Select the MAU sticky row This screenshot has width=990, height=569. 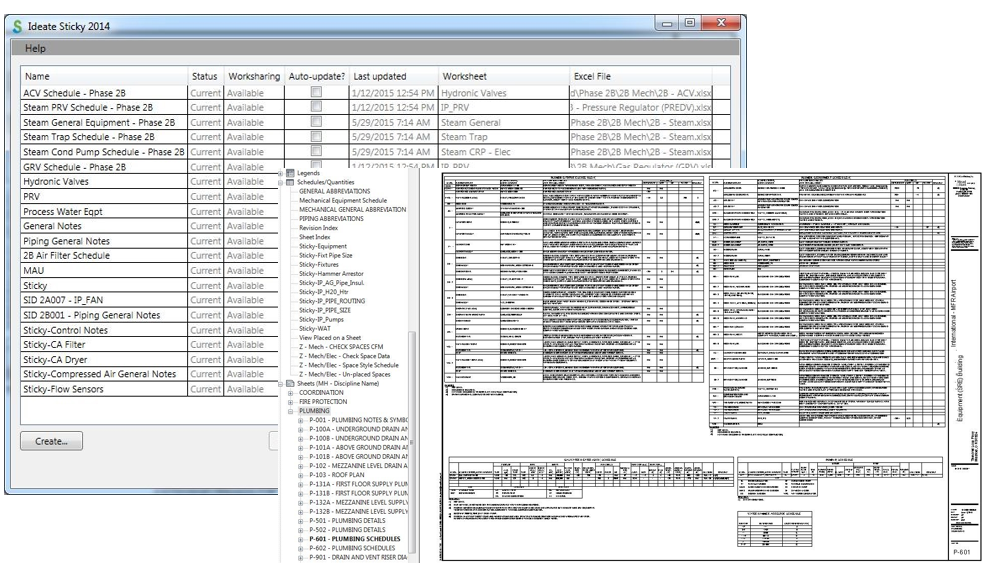click(x=150, y=270)
